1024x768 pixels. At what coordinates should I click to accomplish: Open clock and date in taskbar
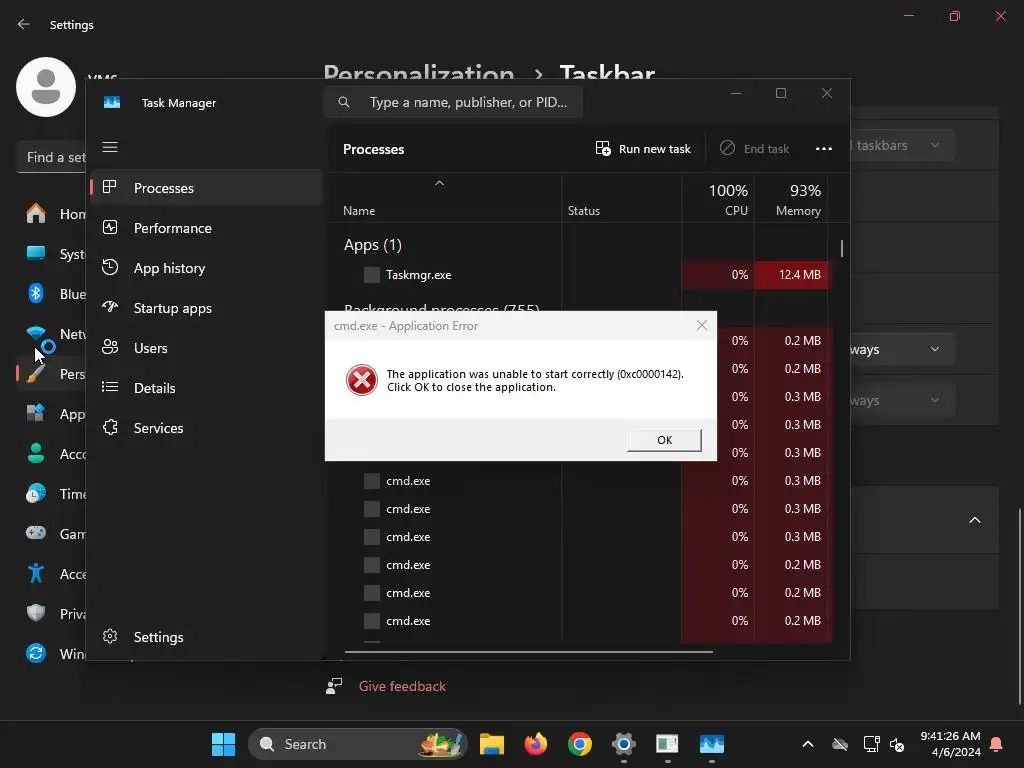pyautogui.click(x=950, y=744)
